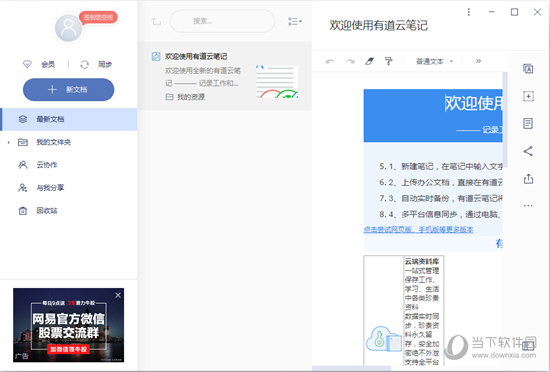Select 最新文档 in the sidebar
This screenshot has width=550, height=372.
click(x=69, y=119)
